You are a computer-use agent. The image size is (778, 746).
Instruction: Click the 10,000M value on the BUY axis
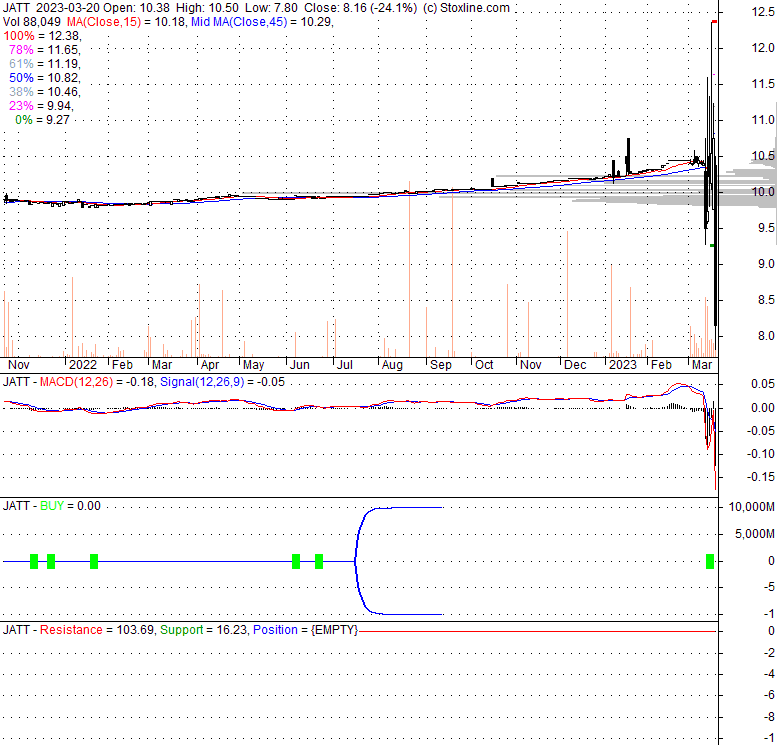(x=747, y=507)
